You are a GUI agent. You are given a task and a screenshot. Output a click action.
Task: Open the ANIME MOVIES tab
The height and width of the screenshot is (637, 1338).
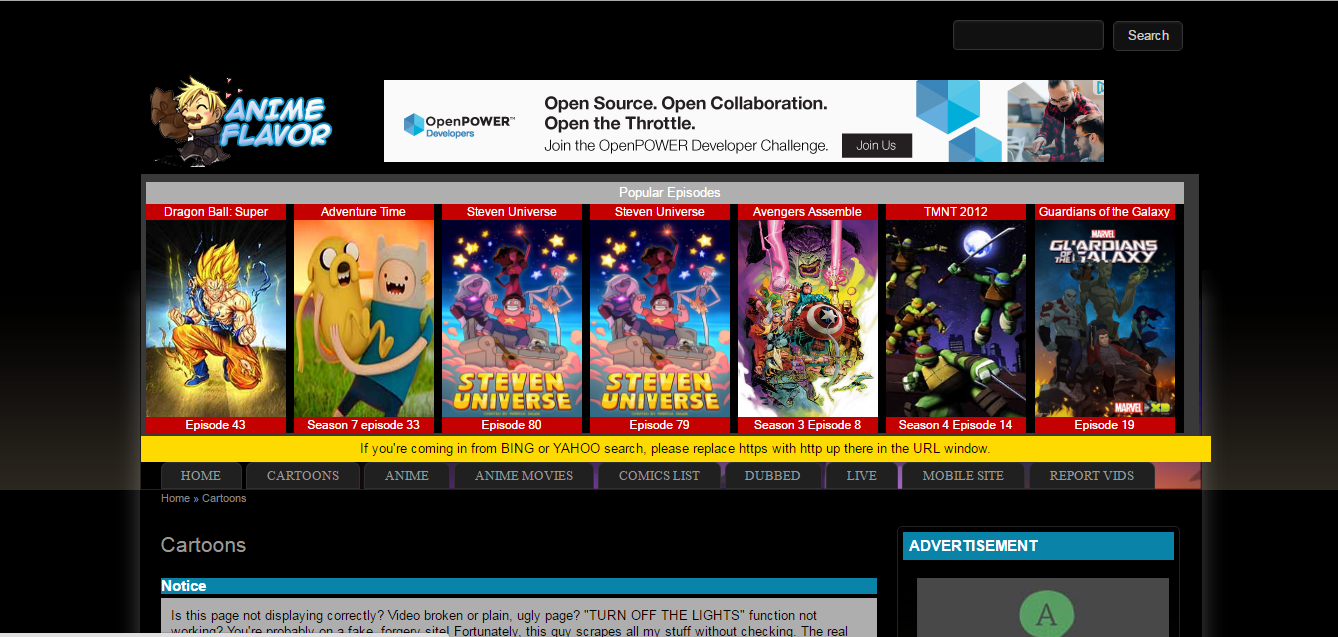click(x=524, y=476)
